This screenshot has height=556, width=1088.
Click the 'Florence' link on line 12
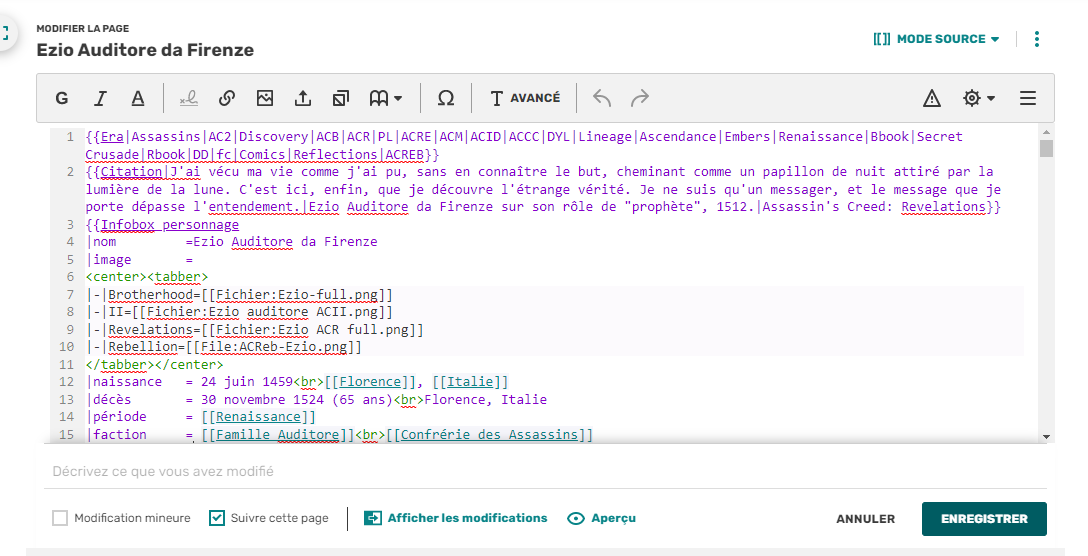point(370,382)
